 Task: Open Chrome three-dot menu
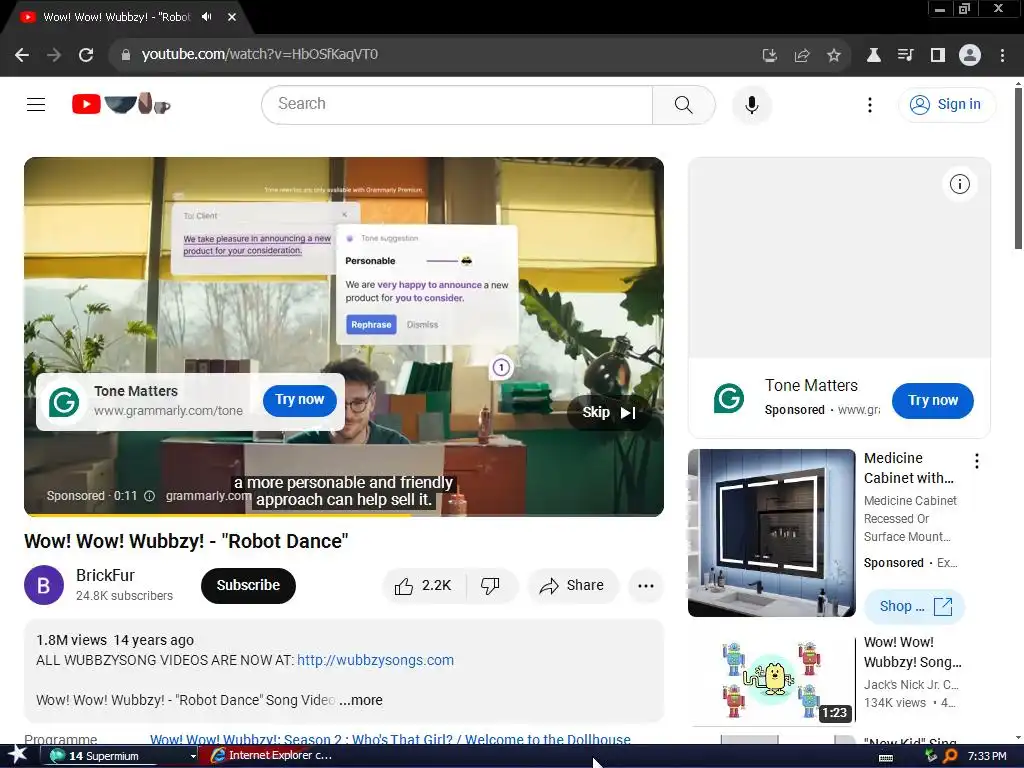[1002, 56]
